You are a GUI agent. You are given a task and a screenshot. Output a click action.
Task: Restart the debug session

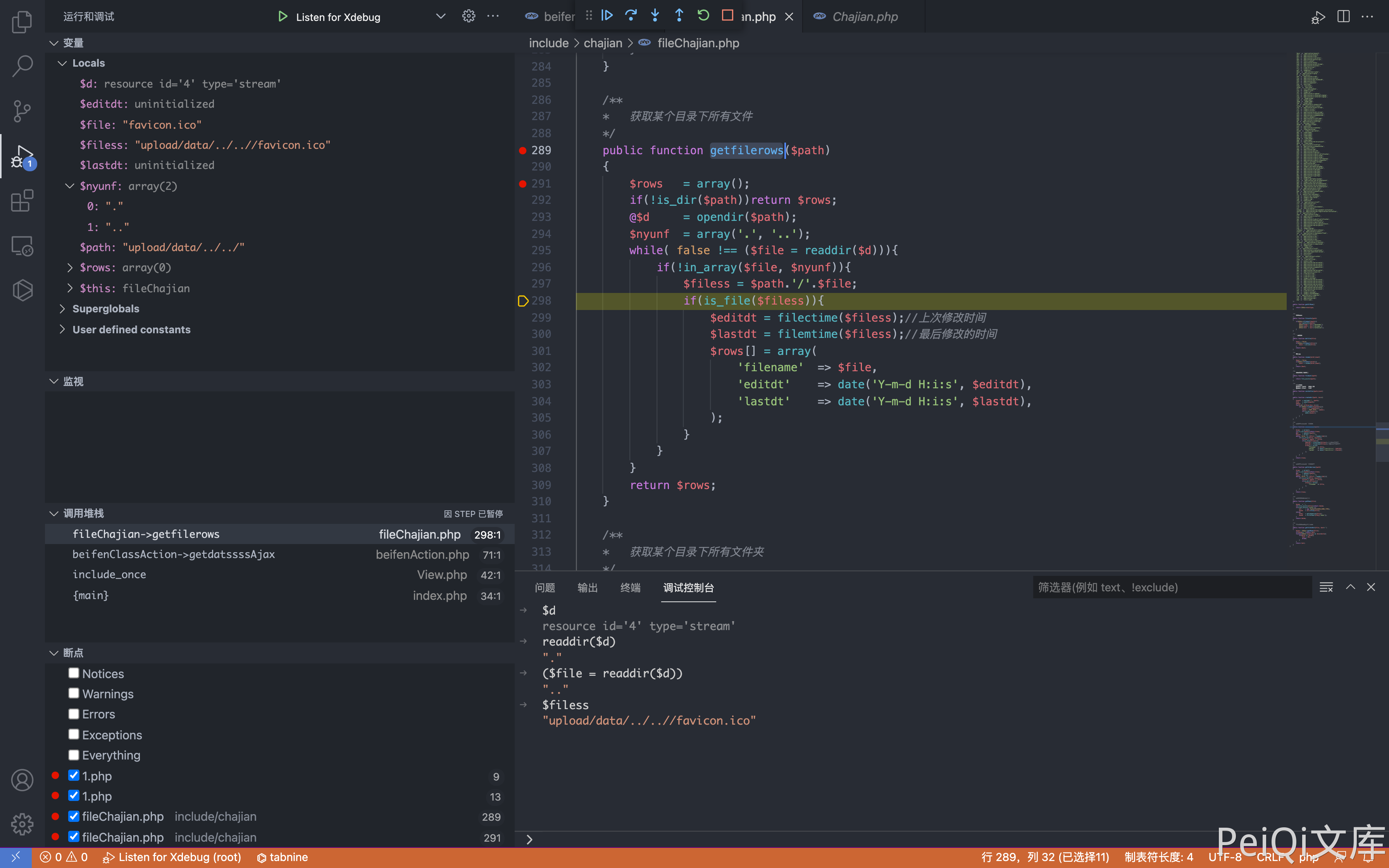(703, 15)
